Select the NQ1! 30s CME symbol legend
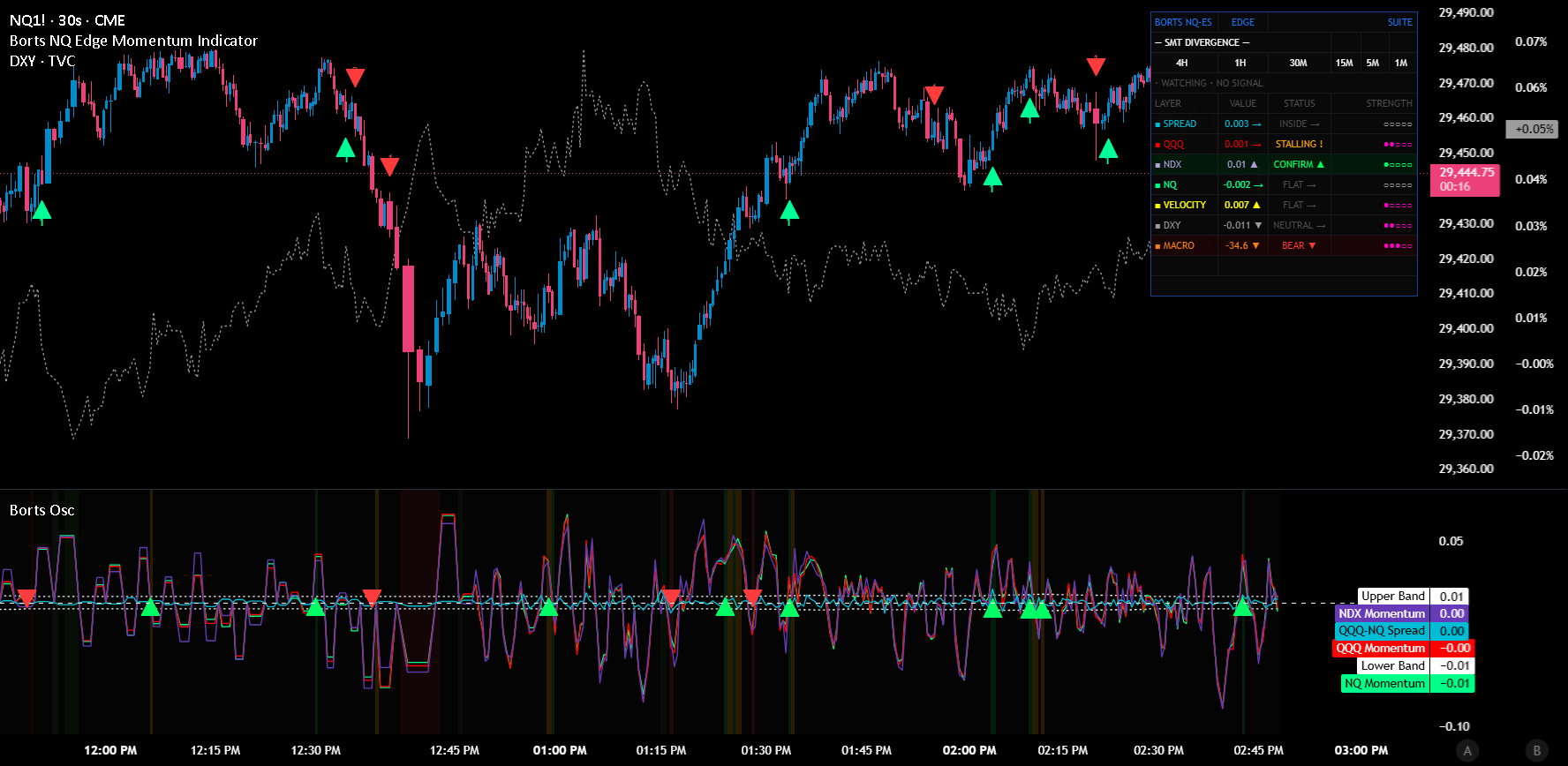The height and width of the screenshot is (766, 1568). pyautogui.click(x=67, y=20)
